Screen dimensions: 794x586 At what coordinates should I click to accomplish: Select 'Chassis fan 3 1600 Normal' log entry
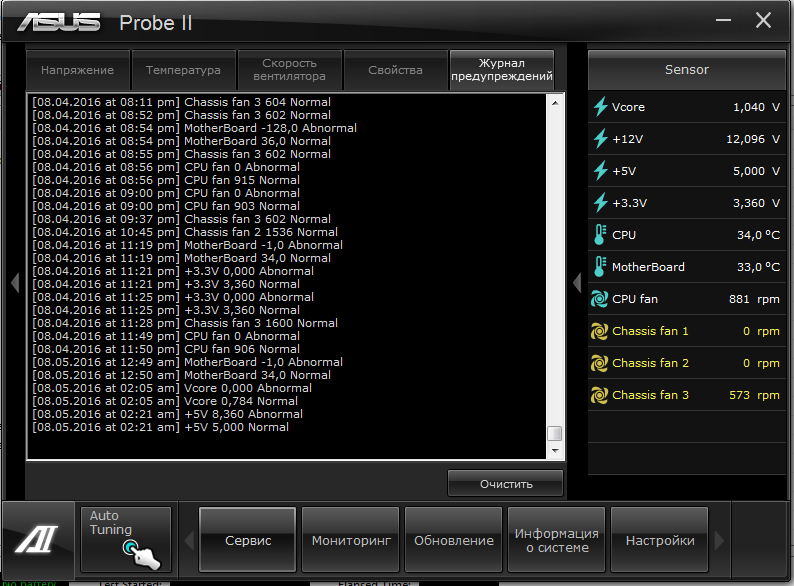(x=185, y=323)
